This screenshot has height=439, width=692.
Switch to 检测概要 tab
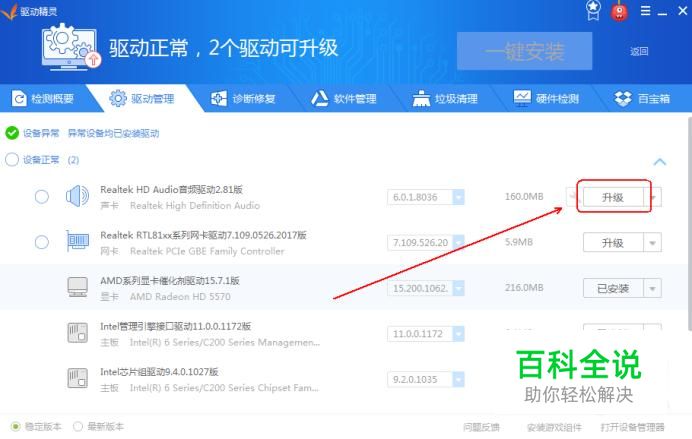(x=43, y=98)
